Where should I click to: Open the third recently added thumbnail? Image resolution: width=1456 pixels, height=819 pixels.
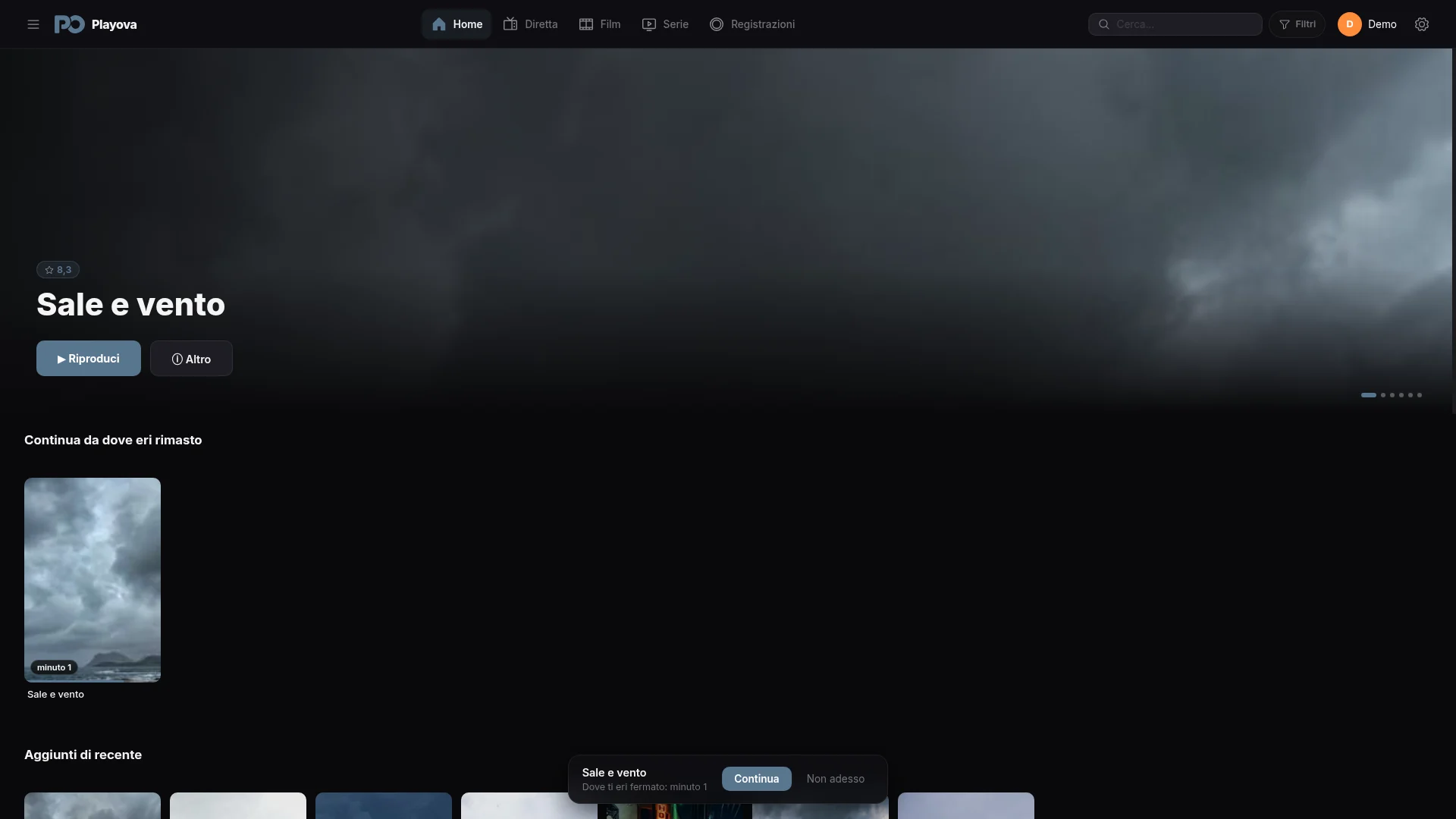coord(384,806)
